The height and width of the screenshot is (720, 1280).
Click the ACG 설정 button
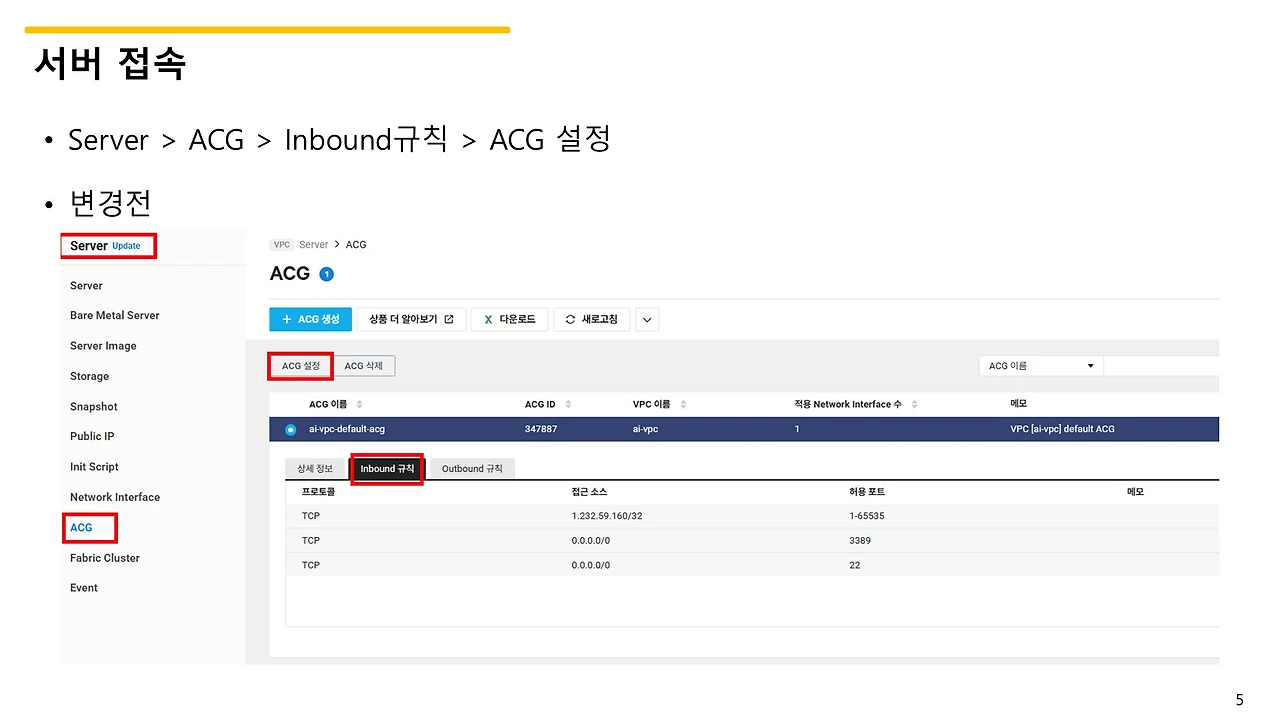coord(300,366)
